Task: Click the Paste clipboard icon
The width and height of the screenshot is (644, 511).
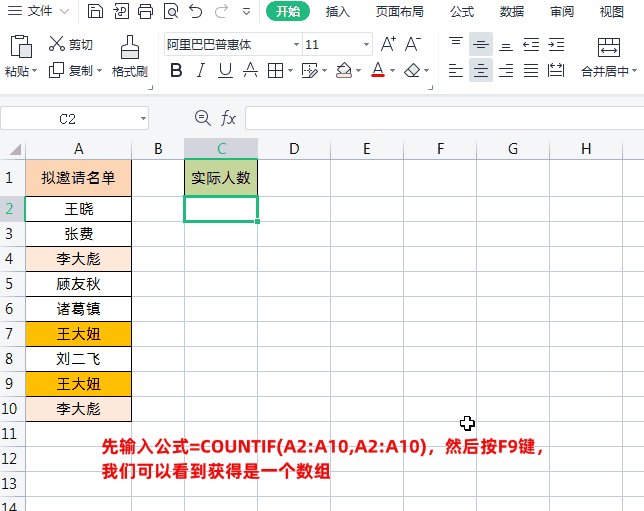Action: (x=21, y=46)
